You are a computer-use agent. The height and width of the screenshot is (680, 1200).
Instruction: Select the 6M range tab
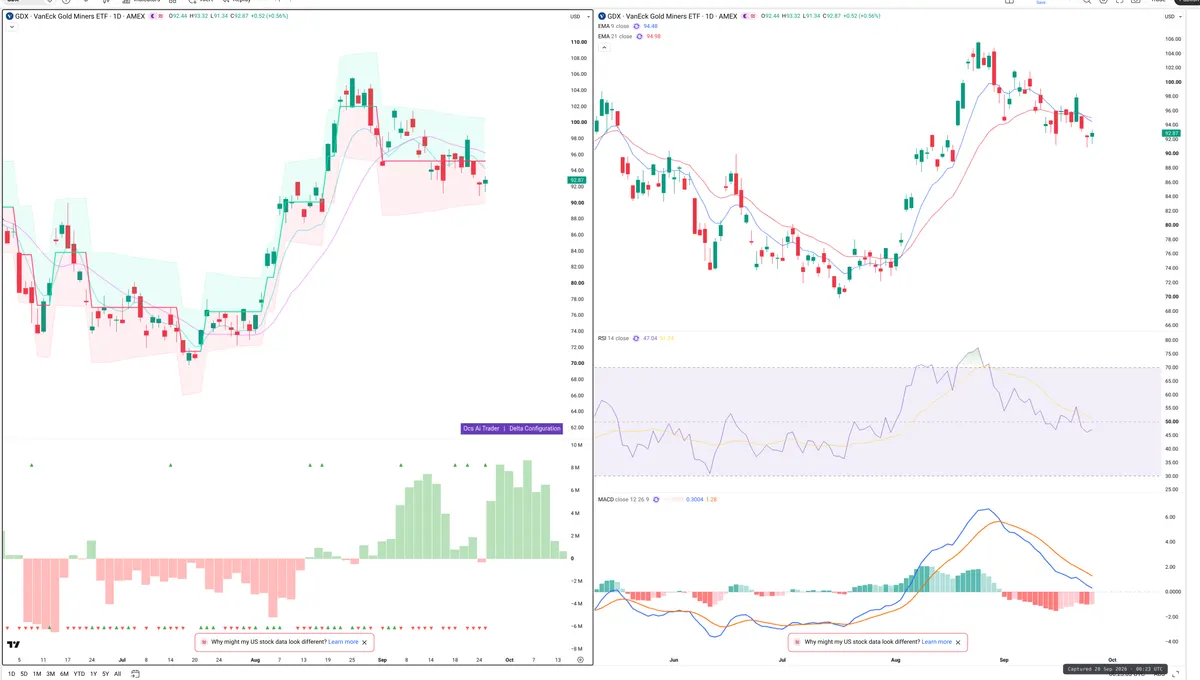[x=65, y=674]
